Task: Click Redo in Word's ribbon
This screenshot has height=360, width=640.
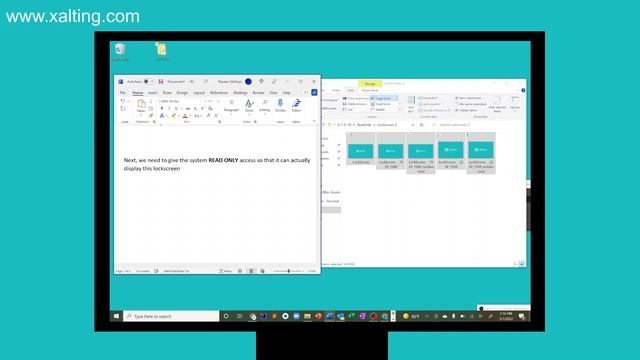Action: pyautogui.click(x=122, y=109)
